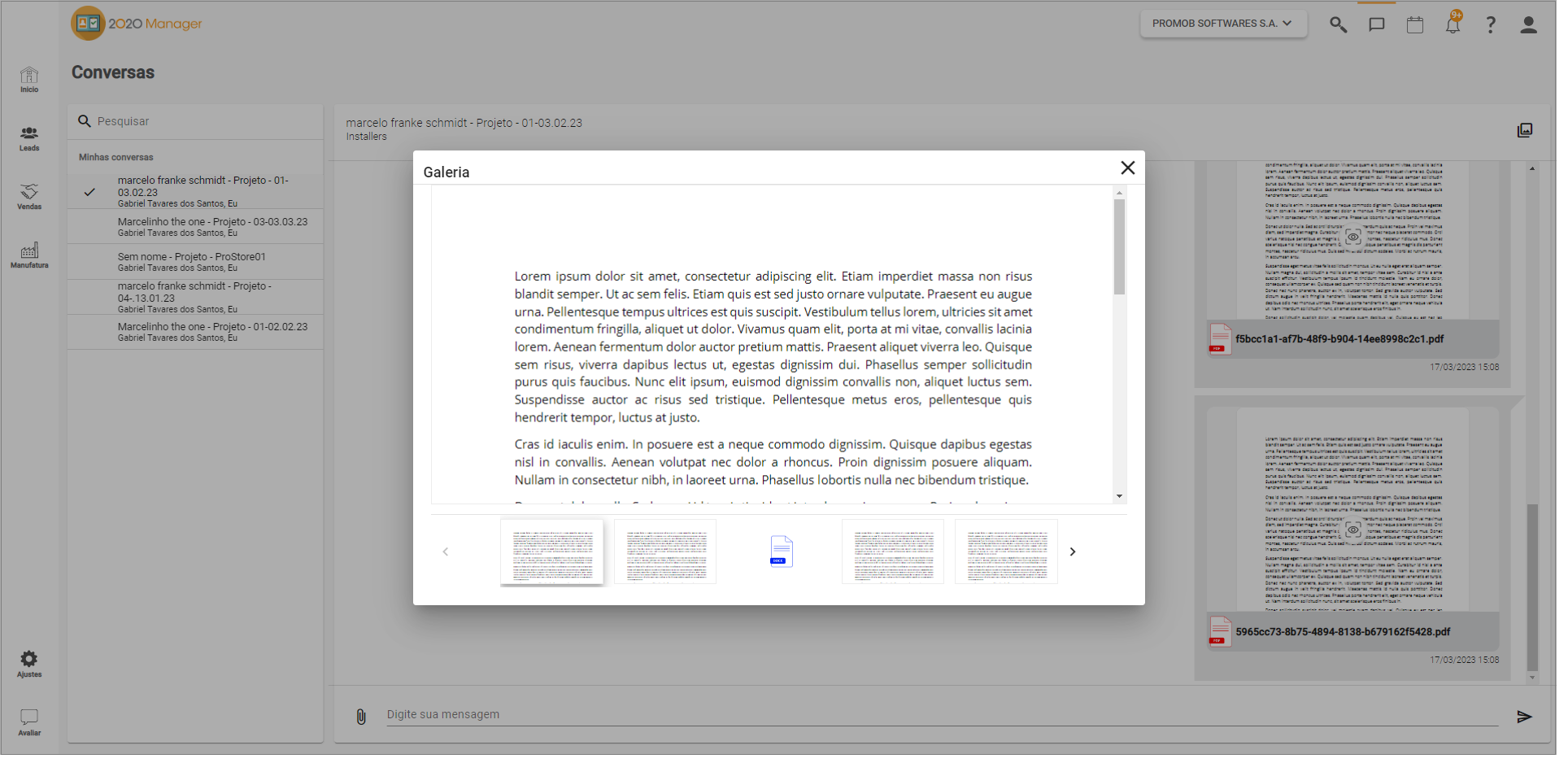Screen dimensions: 1568x763
Task: Open conversation Marcelinho the one 01-02.02.23
Action: (195, 332)
